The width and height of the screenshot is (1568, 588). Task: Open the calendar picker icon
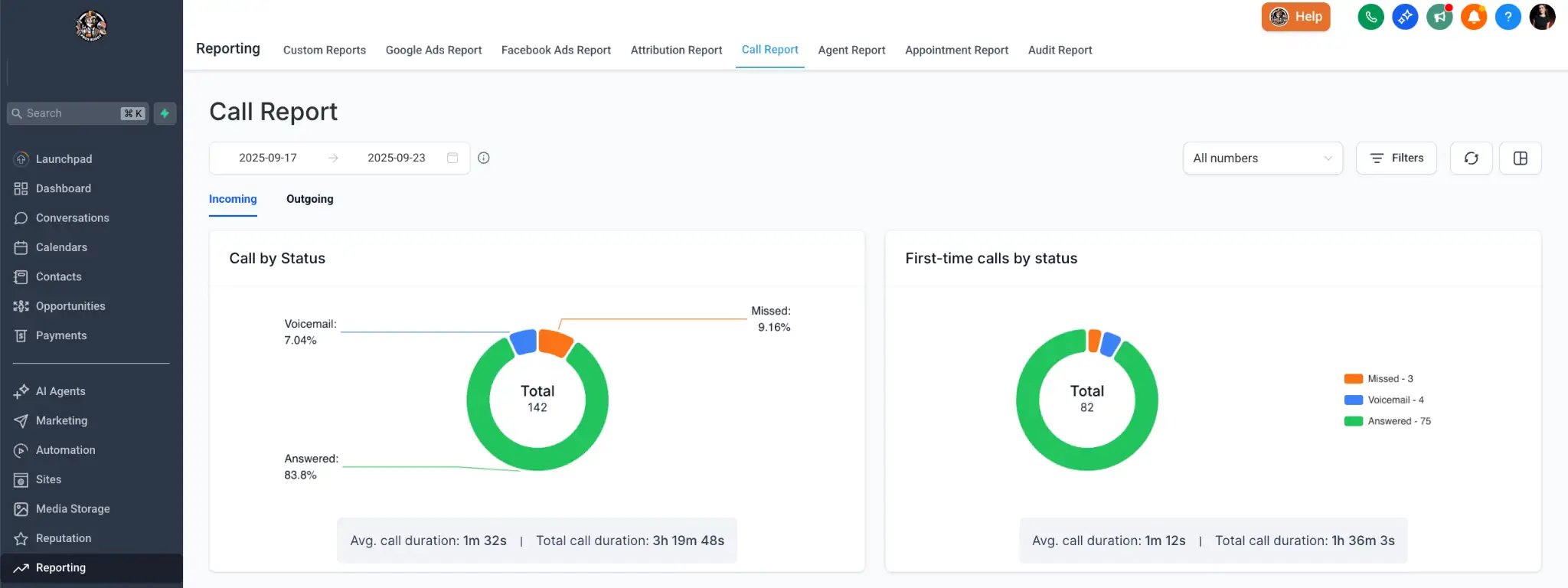coord(452,158)
